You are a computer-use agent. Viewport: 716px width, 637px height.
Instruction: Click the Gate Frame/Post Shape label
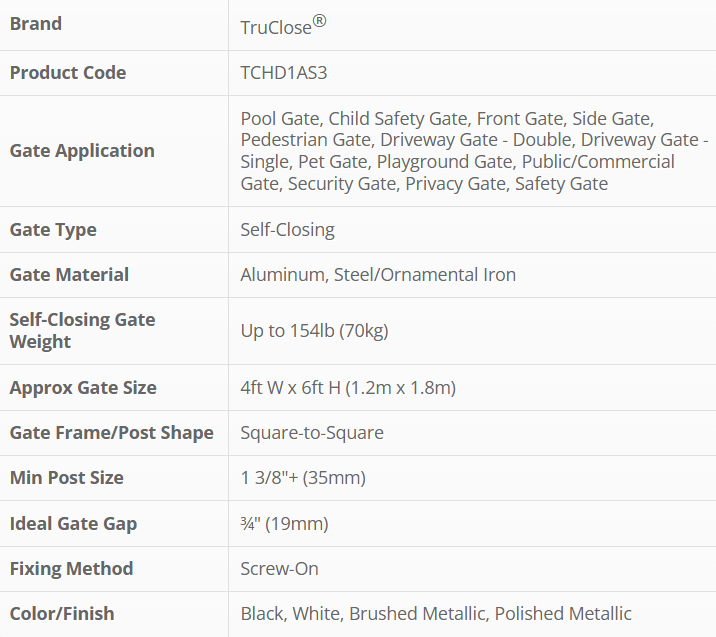pyautogui.click(x=111, y=433)
